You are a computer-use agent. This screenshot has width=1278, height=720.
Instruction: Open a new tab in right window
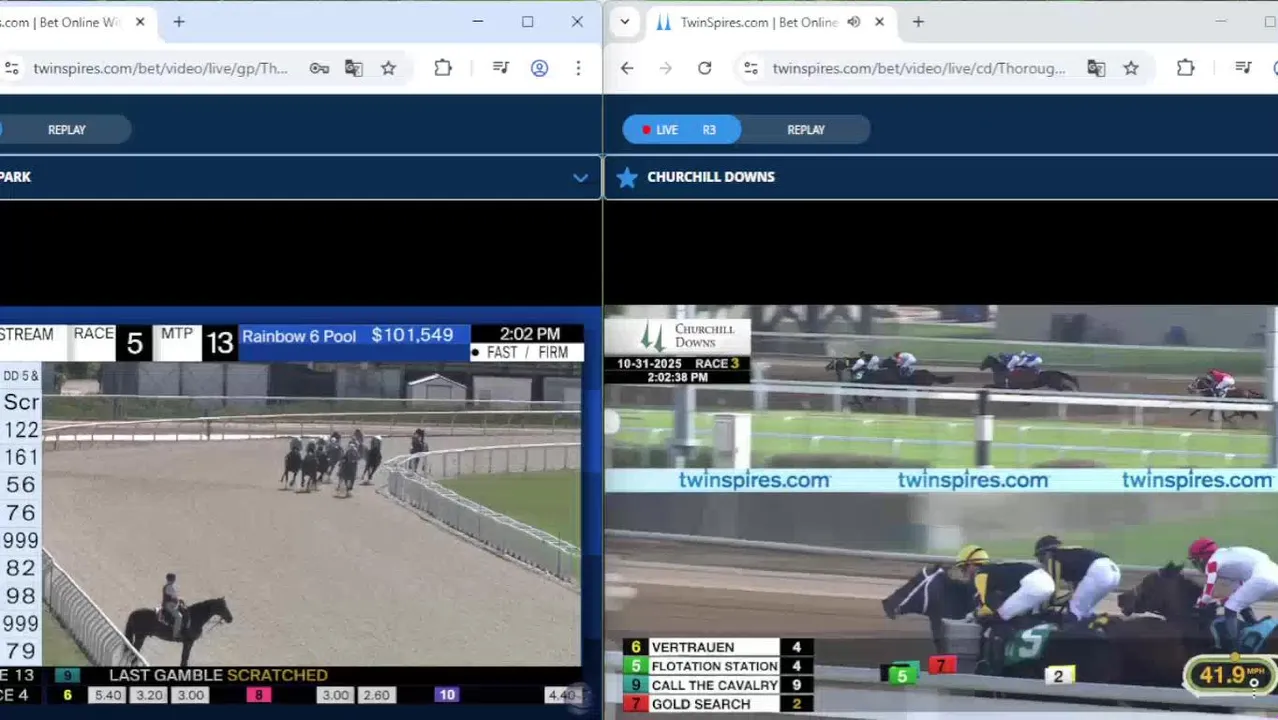[918, 21]
